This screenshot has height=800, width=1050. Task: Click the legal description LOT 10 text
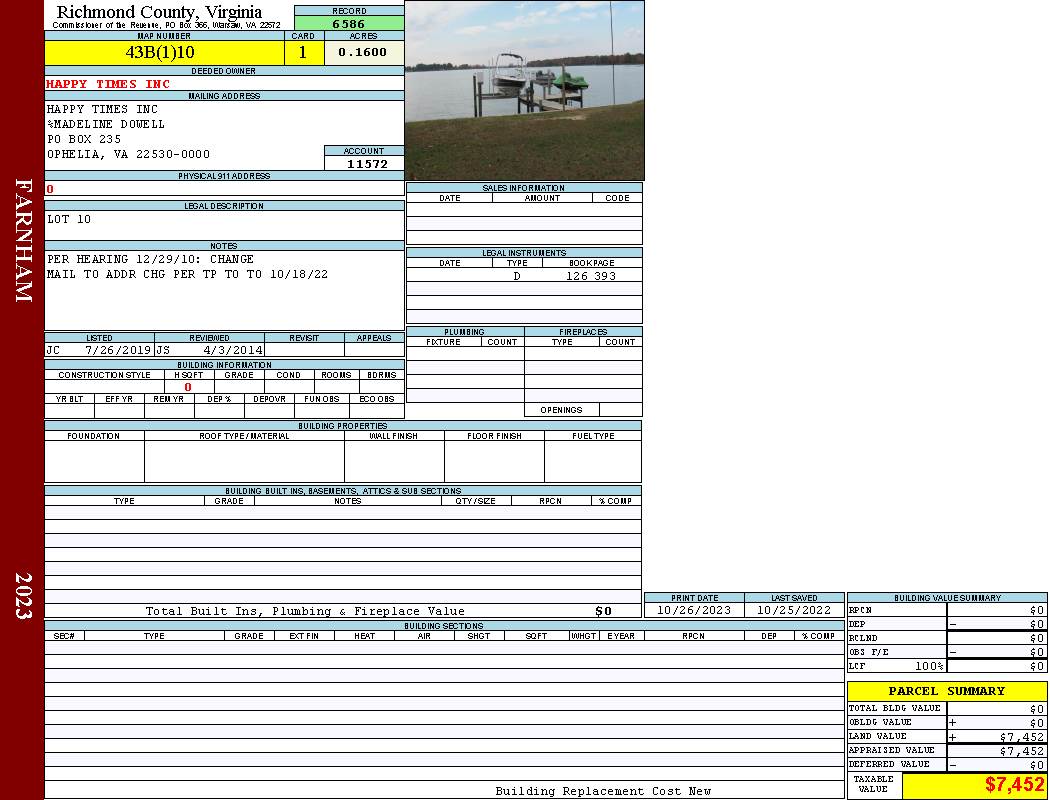(x=69, y=219)
